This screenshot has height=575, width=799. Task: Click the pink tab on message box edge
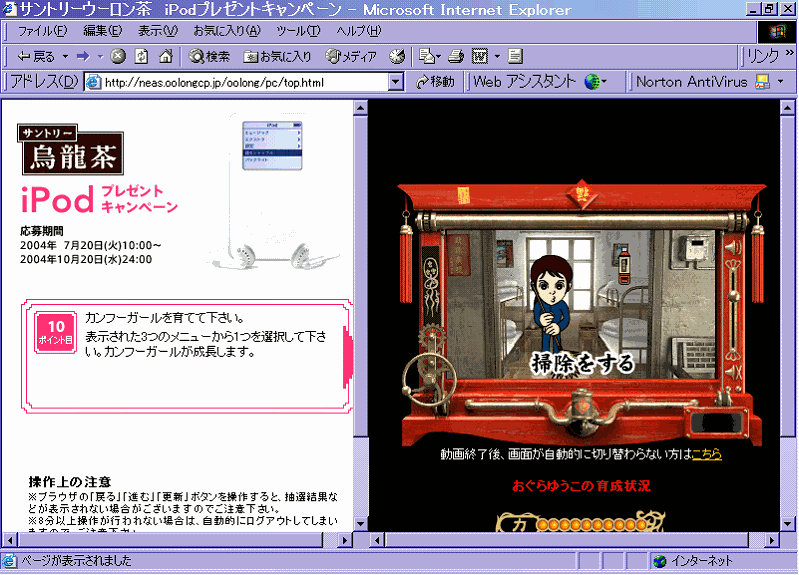click(x=349, y=357)
